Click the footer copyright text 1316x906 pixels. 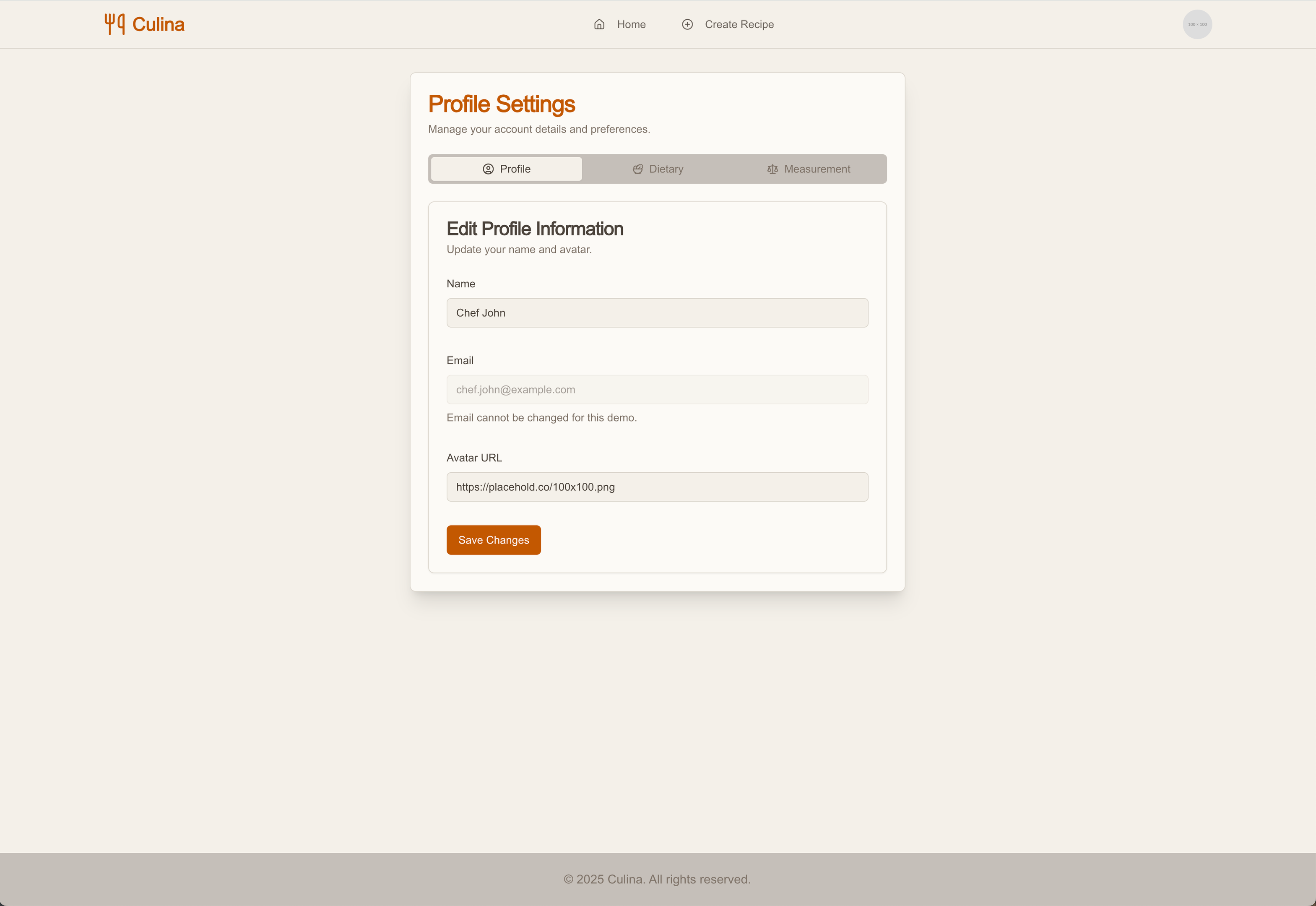click(x=657, y=879)
